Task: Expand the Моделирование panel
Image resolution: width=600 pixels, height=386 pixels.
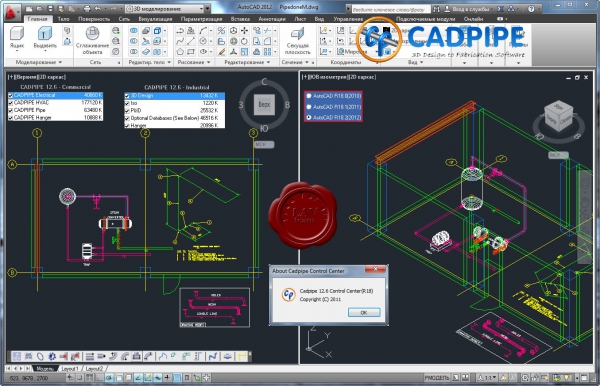Action: coord(38,62)
